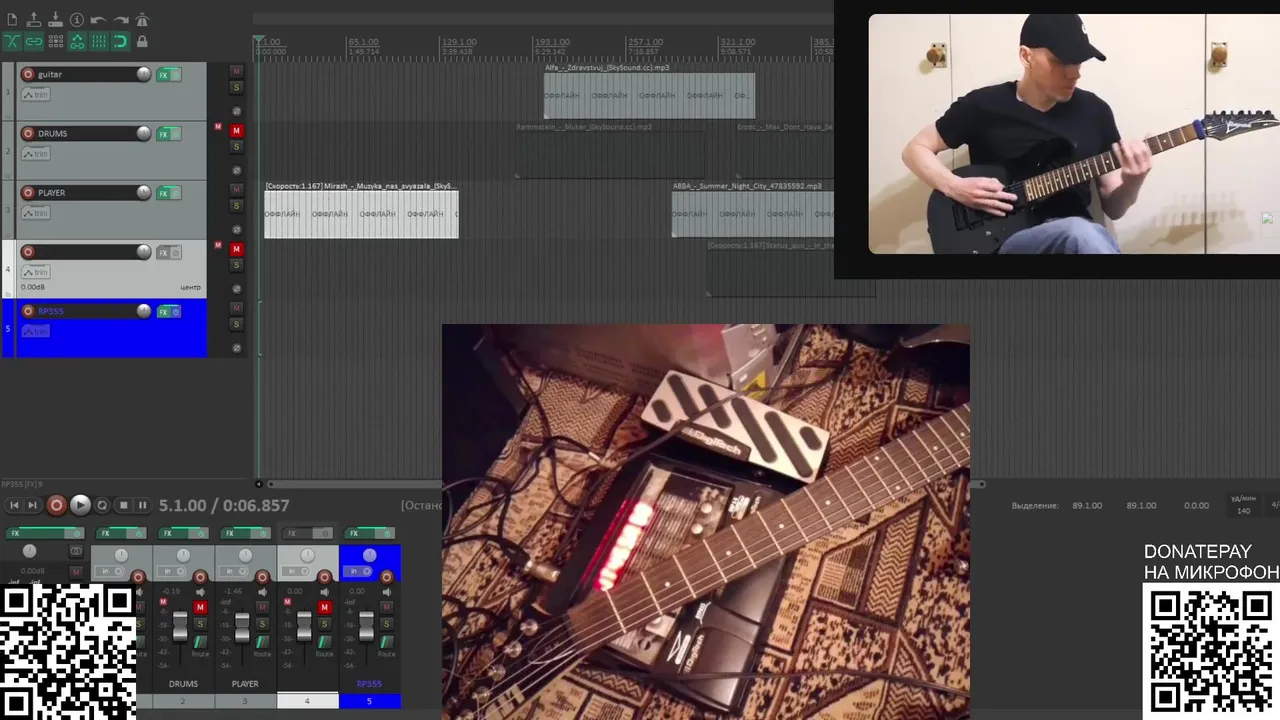1280x720 pixels.
Task: Invert phase on the DRUMS track
Action: (236, 170)
